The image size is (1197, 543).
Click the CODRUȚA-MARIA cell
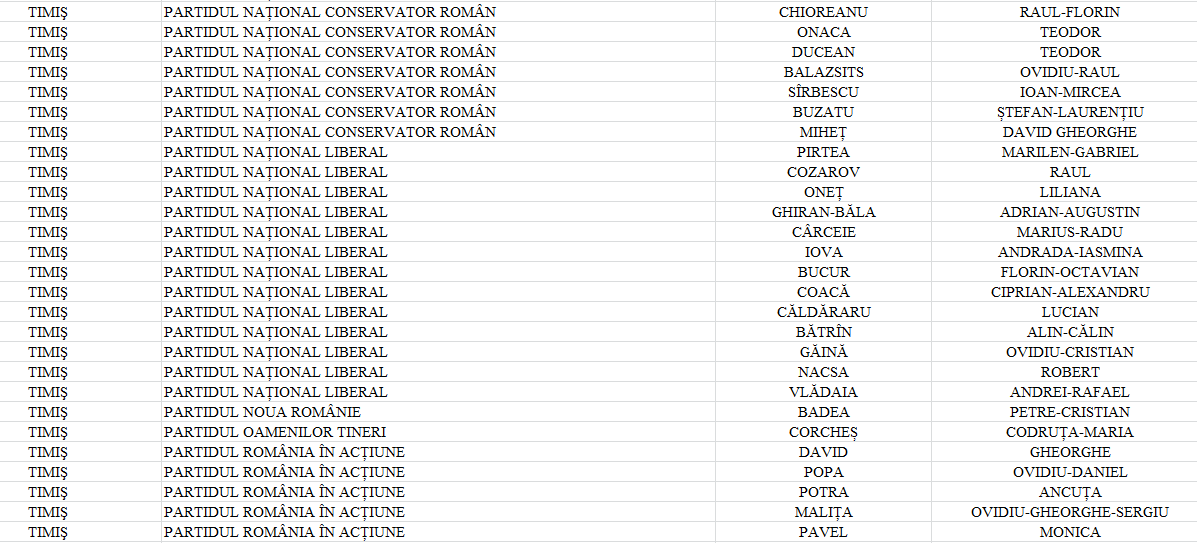[x=1069, y=432]
